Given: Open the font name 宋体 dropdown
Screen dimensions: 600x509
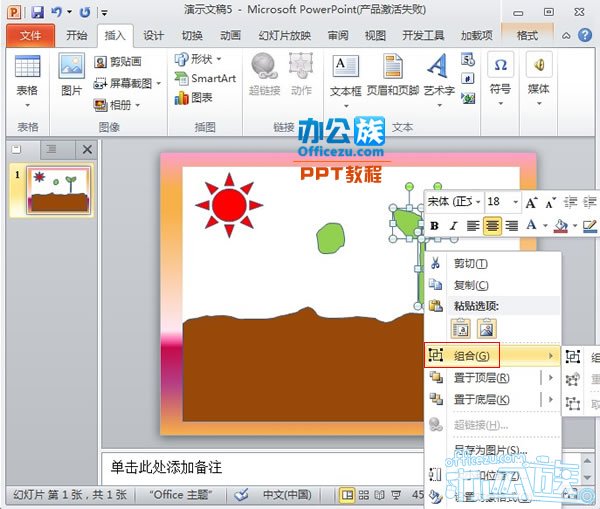Looking at the screenshot, I should click(x=478, y=202).
